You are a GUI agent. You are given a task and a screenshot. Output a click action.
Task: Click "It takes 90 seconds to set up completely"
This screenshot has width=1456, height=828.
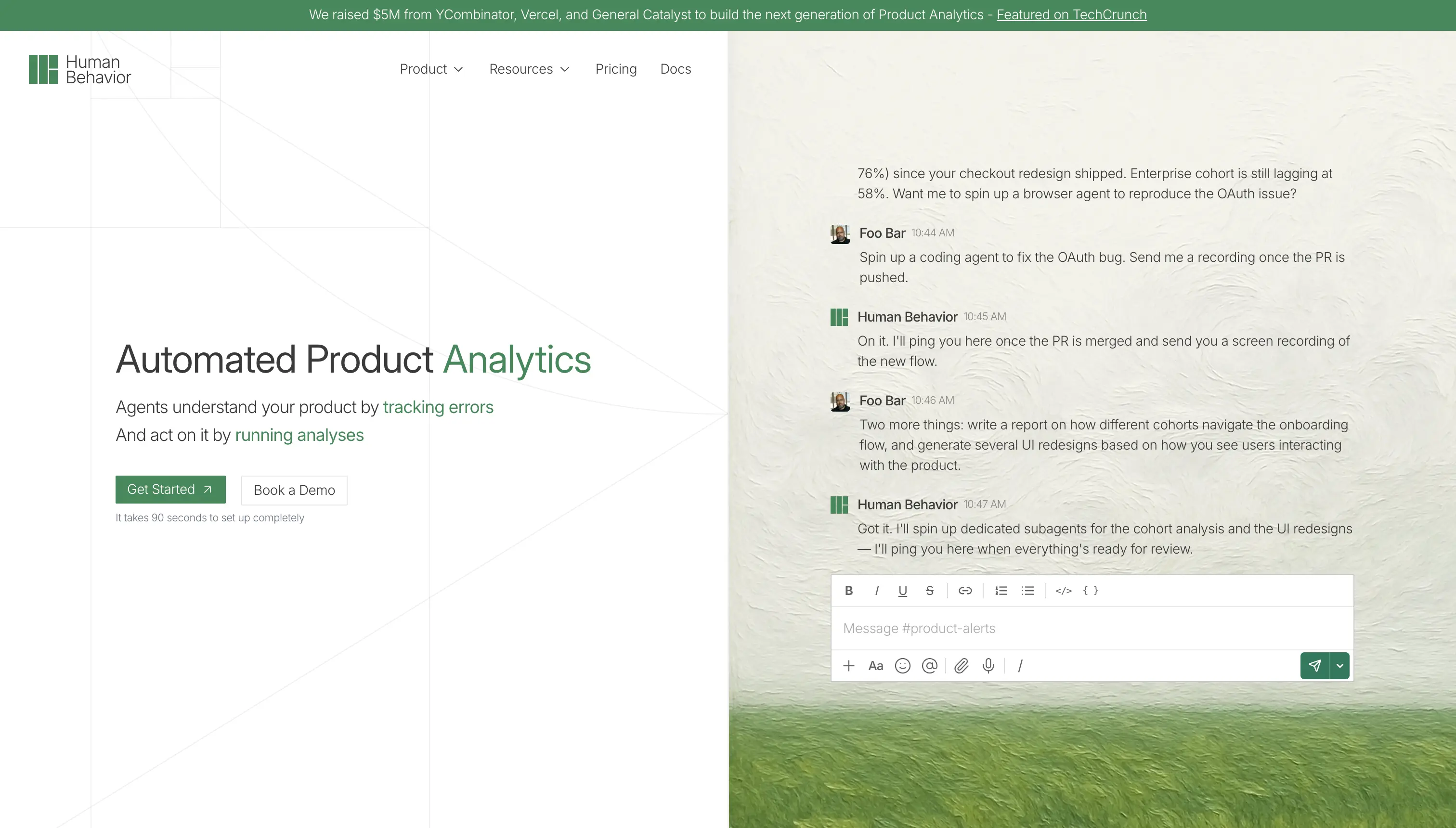(210, 518)
